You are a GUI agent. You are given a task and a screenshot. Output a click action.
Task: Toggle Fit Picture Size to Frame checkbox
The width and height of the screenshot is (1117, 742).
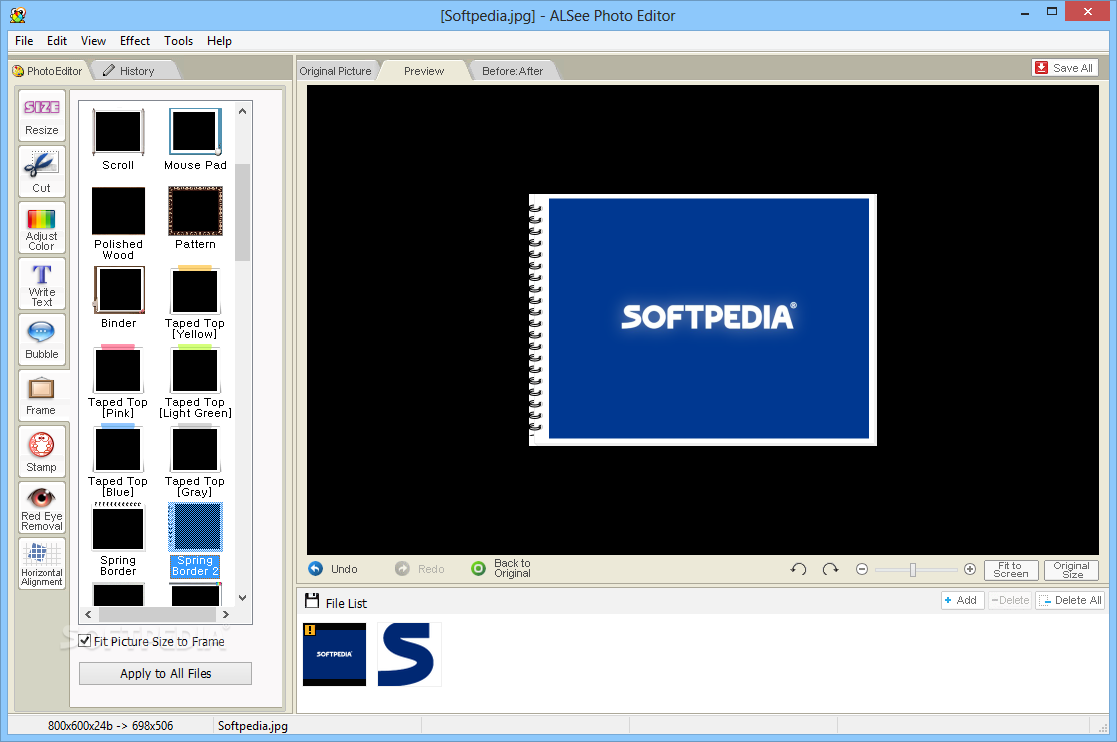[85, 640]
